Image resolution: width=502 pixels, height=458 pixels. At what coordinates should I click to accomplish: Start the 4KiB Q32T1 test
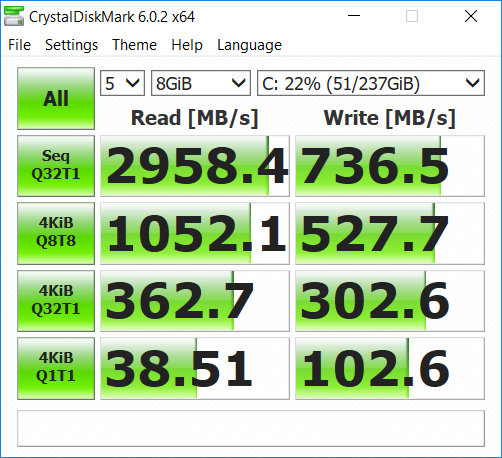(56, 301)
